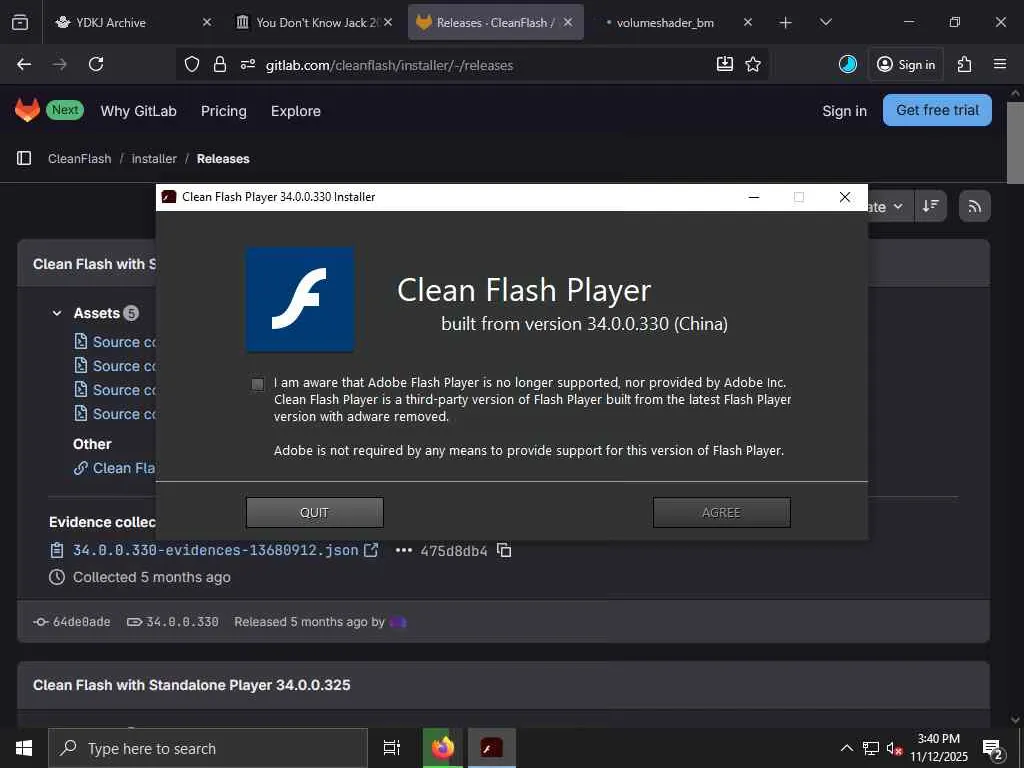Go back to the previous page
Screen dimensions: 1024x768
(24, 64)
